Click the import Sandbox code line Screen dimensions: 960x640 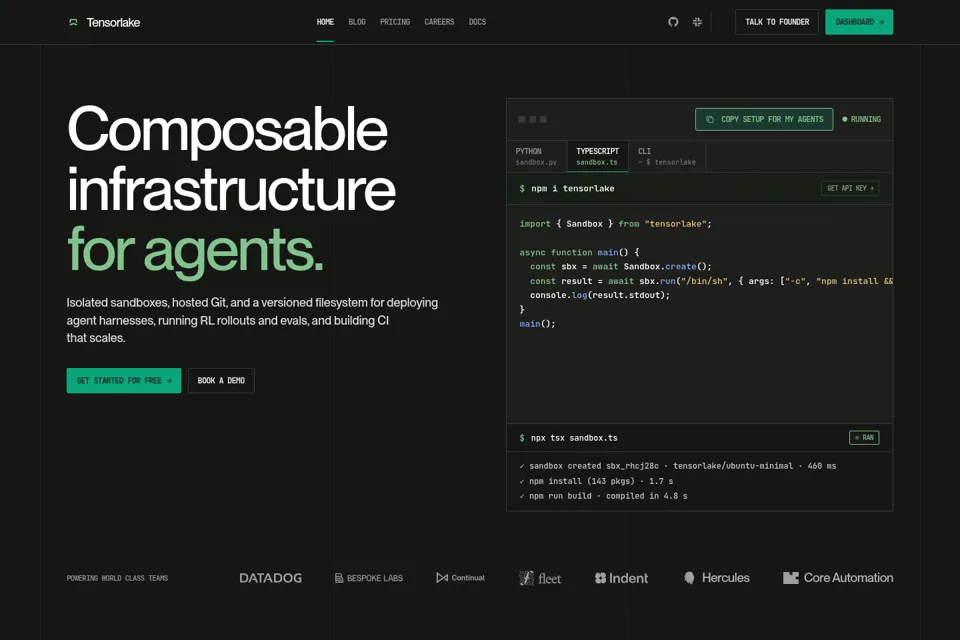click(615, 224)
